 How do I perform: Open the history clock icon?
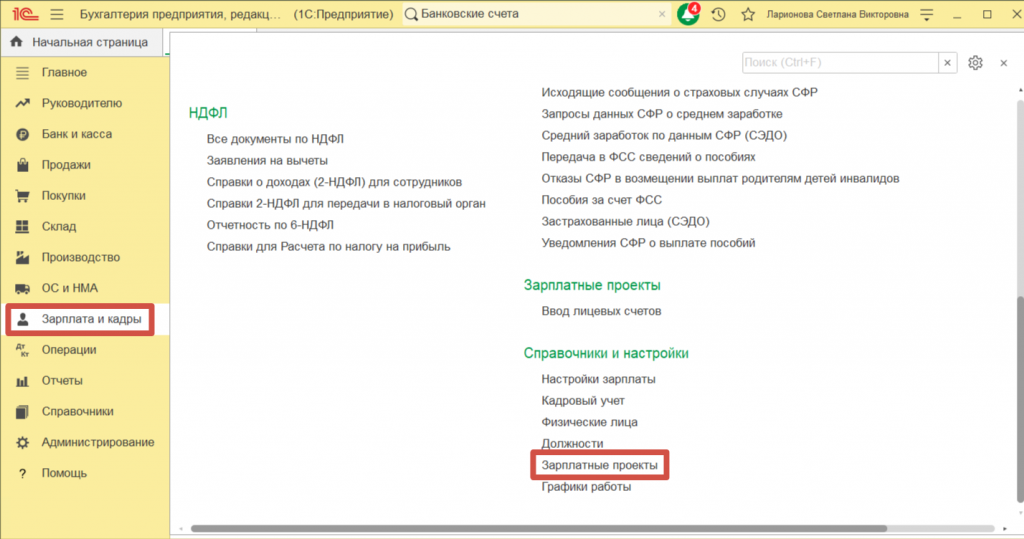click(x=718, y=14)
